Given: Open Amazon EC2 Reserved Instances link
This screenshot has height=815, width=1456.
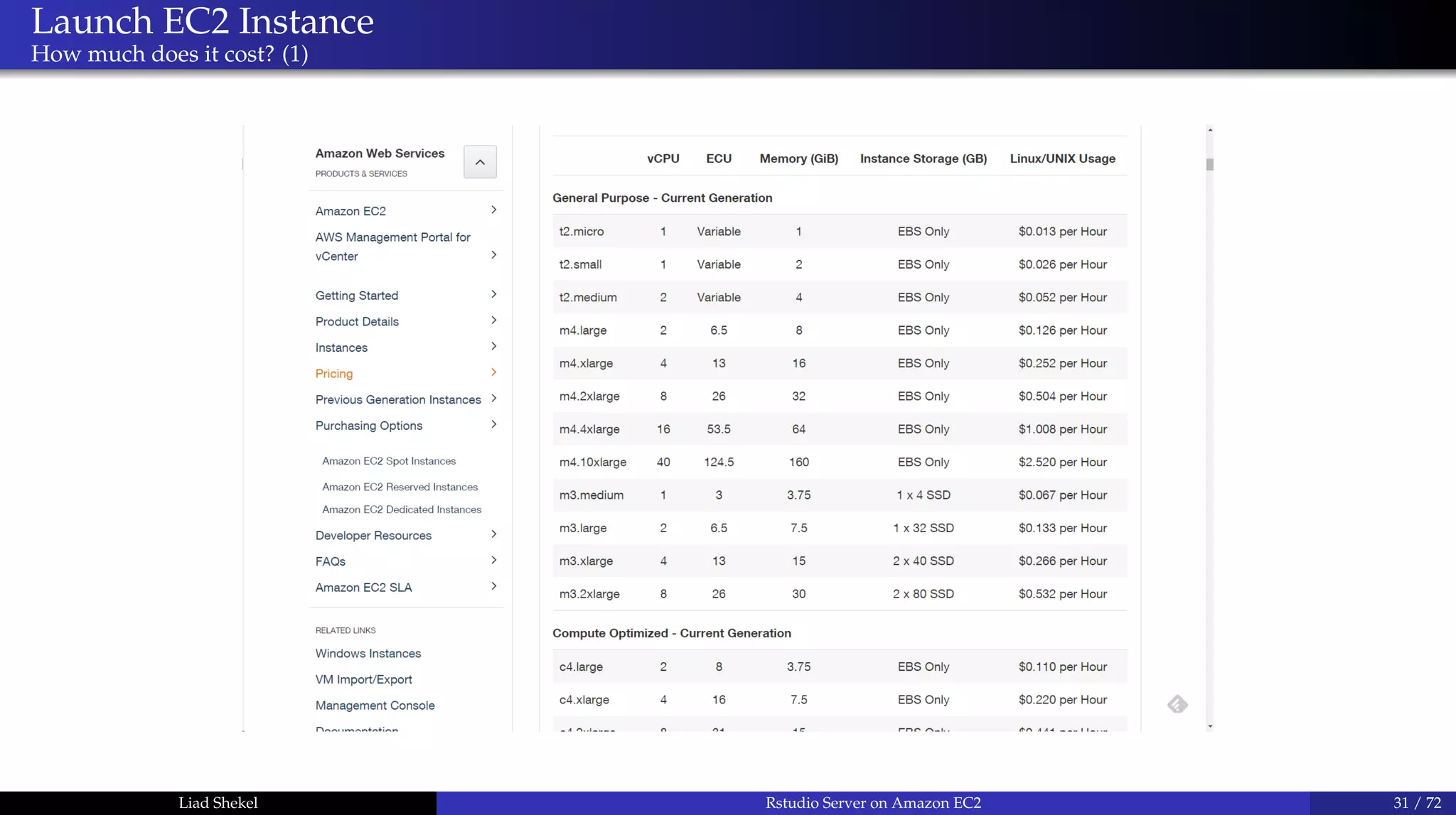Looking at the screenshot, I should (400, 487).
